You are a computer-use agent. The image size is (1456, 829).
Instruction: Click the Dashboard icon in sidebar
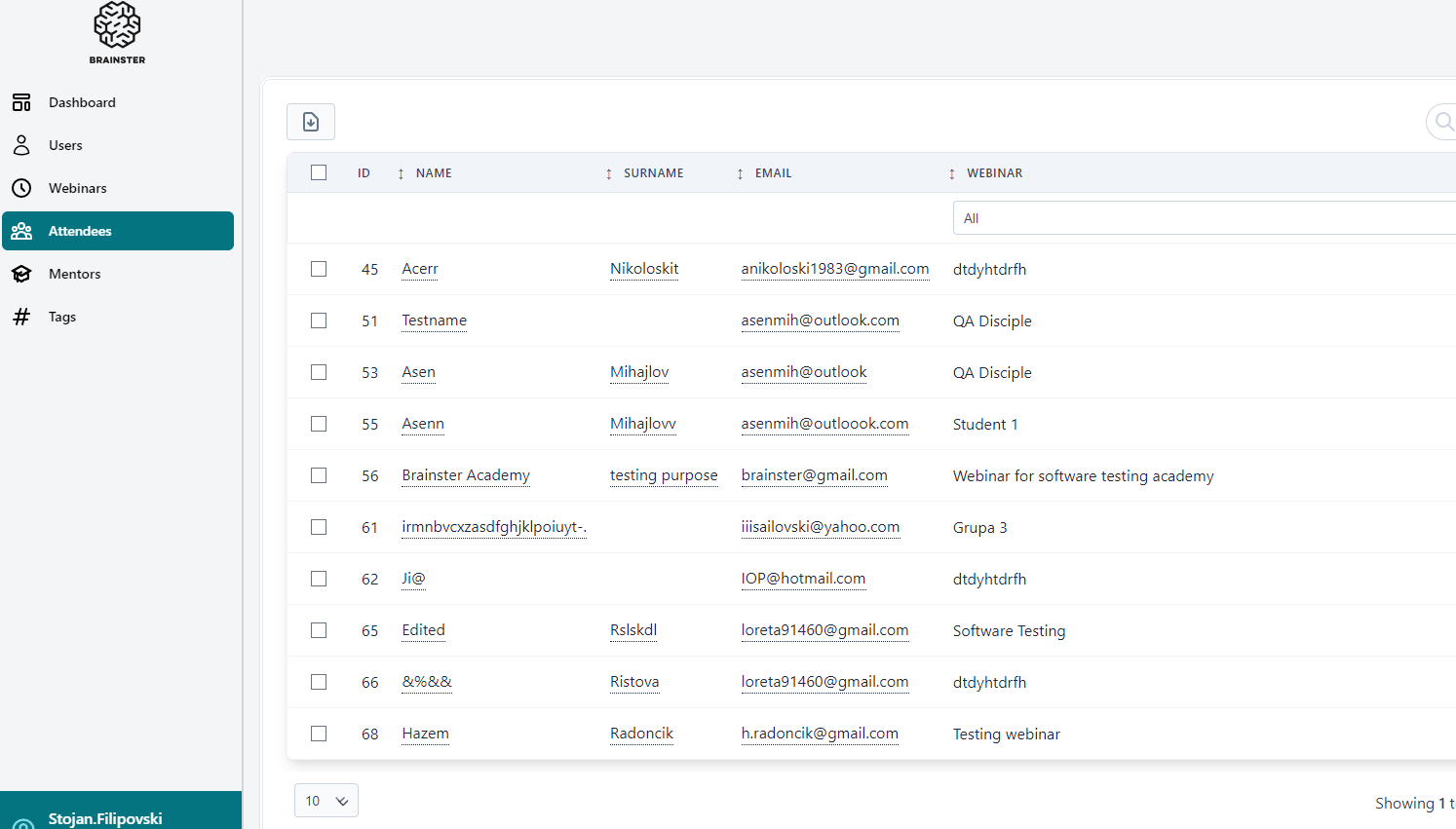click(x=21, y=102)
